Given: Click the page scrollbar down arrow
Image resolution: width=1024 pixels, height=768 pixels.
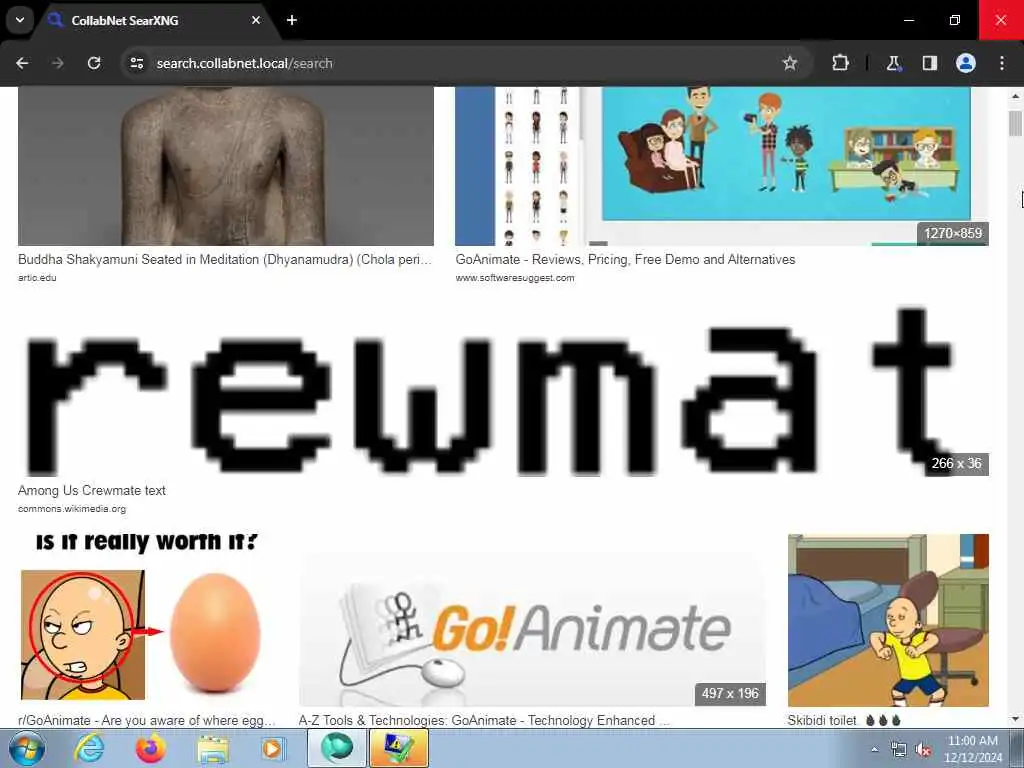Looking at the screenshot, I should tap(1016, 720).
